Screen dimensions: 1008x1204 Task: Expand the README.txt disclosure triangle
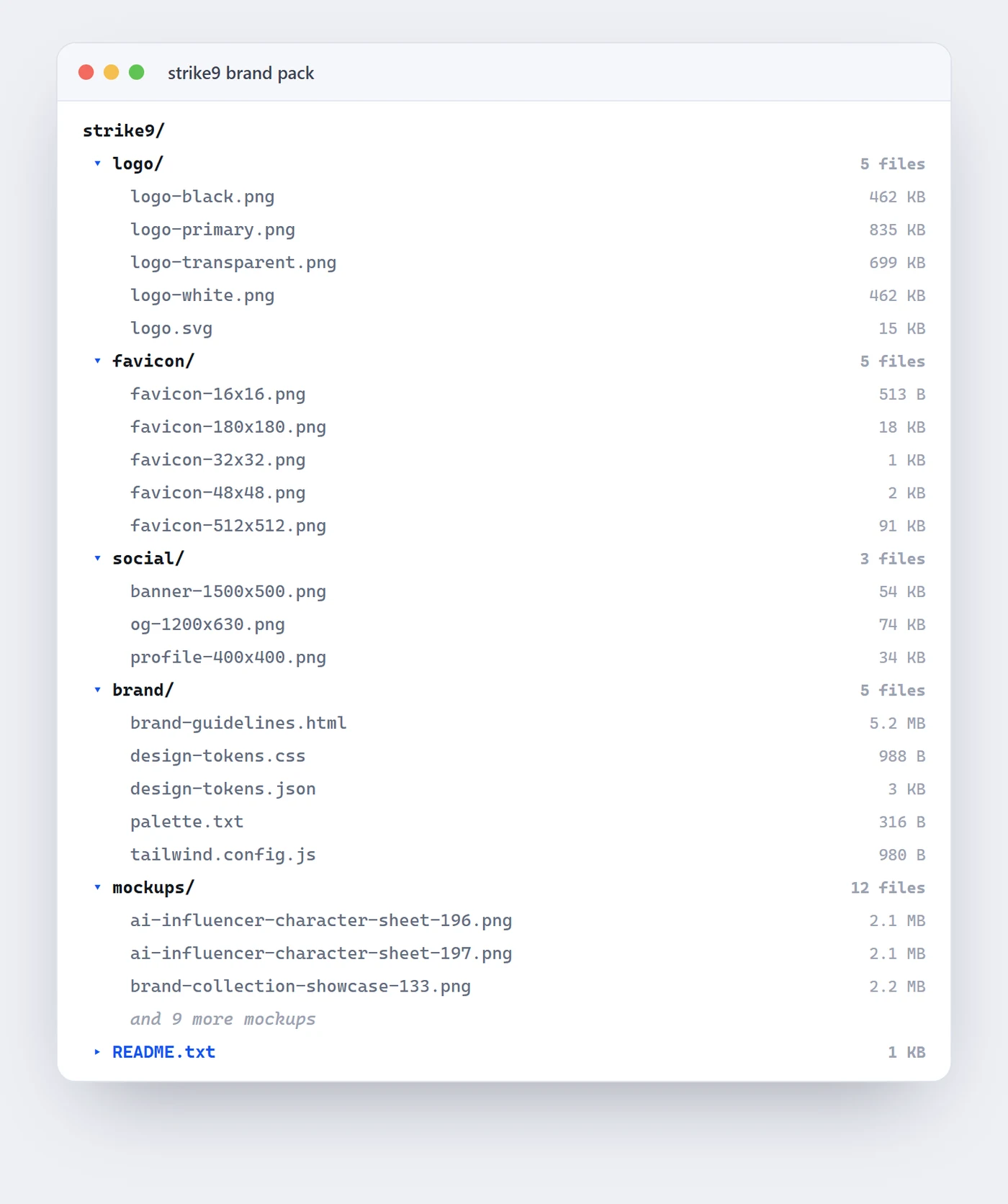click(97, 1052)
